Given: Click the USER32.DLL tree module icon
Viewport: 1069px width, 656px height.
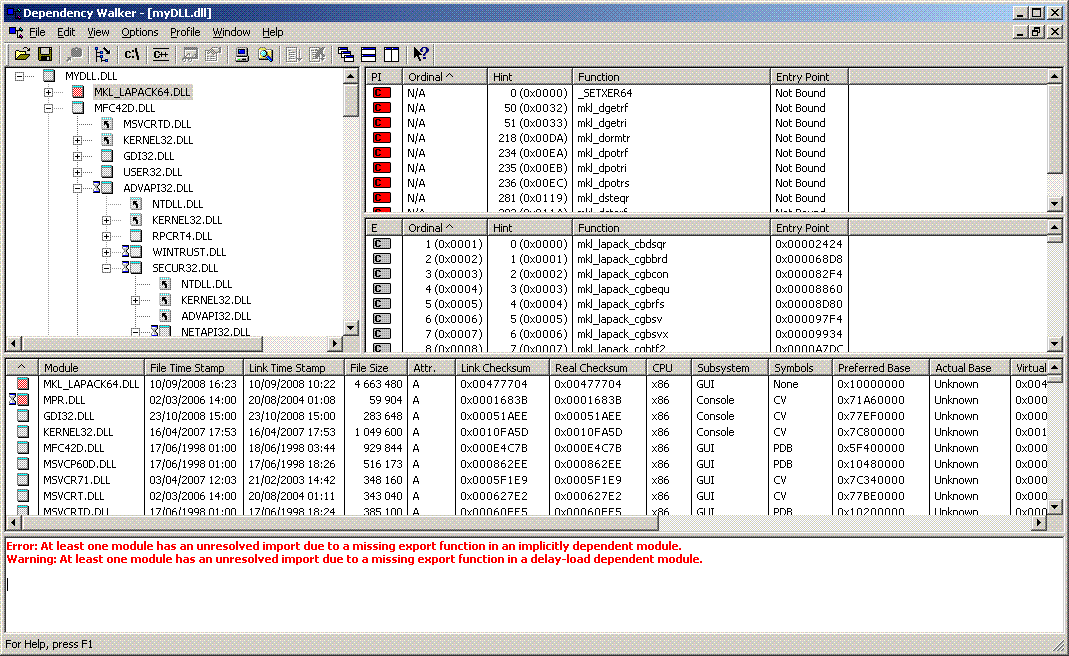Looking at the screenshot, I should pos(107,172).
